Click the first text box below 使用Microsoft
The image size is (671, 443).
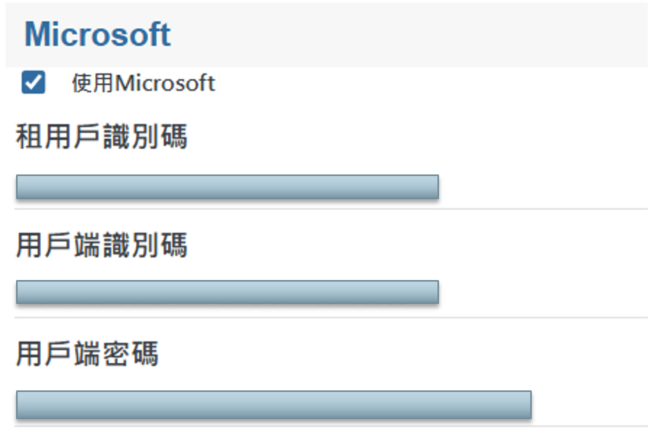click(x=227, y=187)
